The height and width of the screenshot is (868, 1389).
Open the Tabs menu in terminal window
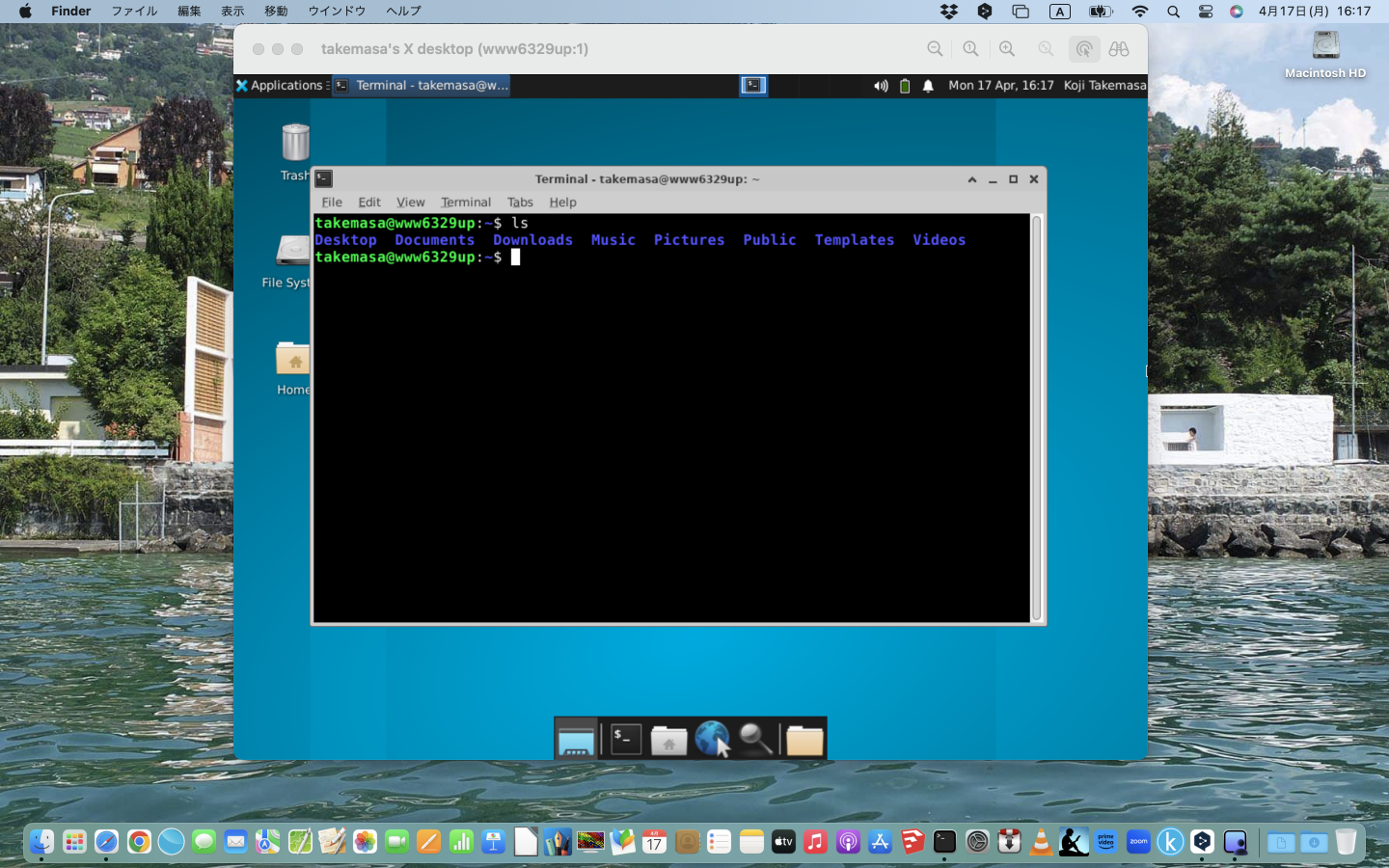520,203
